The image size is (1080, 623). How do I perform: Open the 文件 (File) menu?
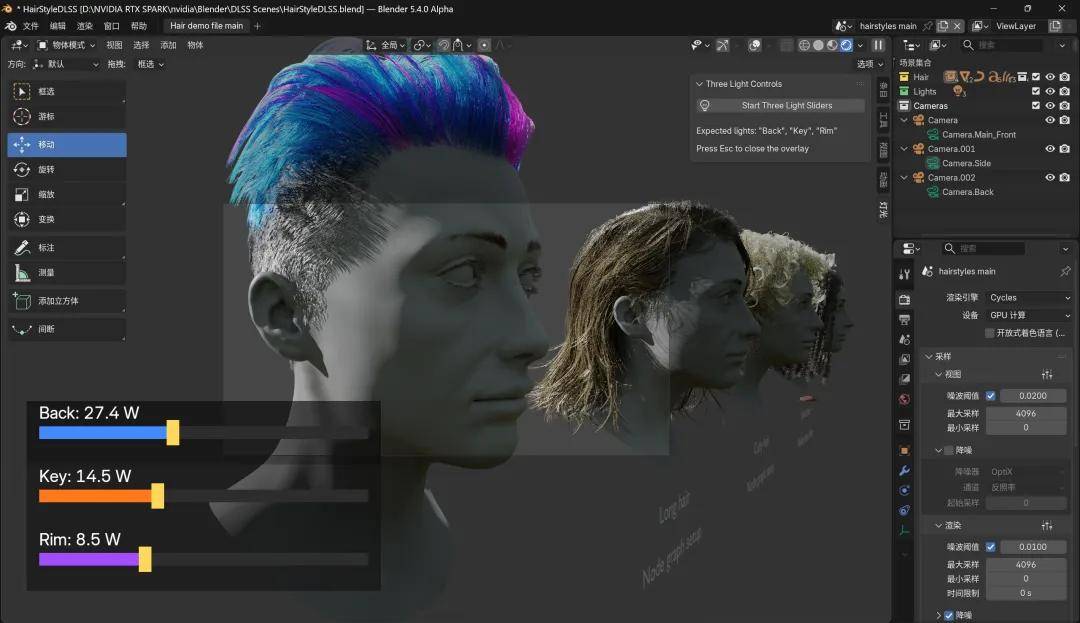(x=31, y=26)
